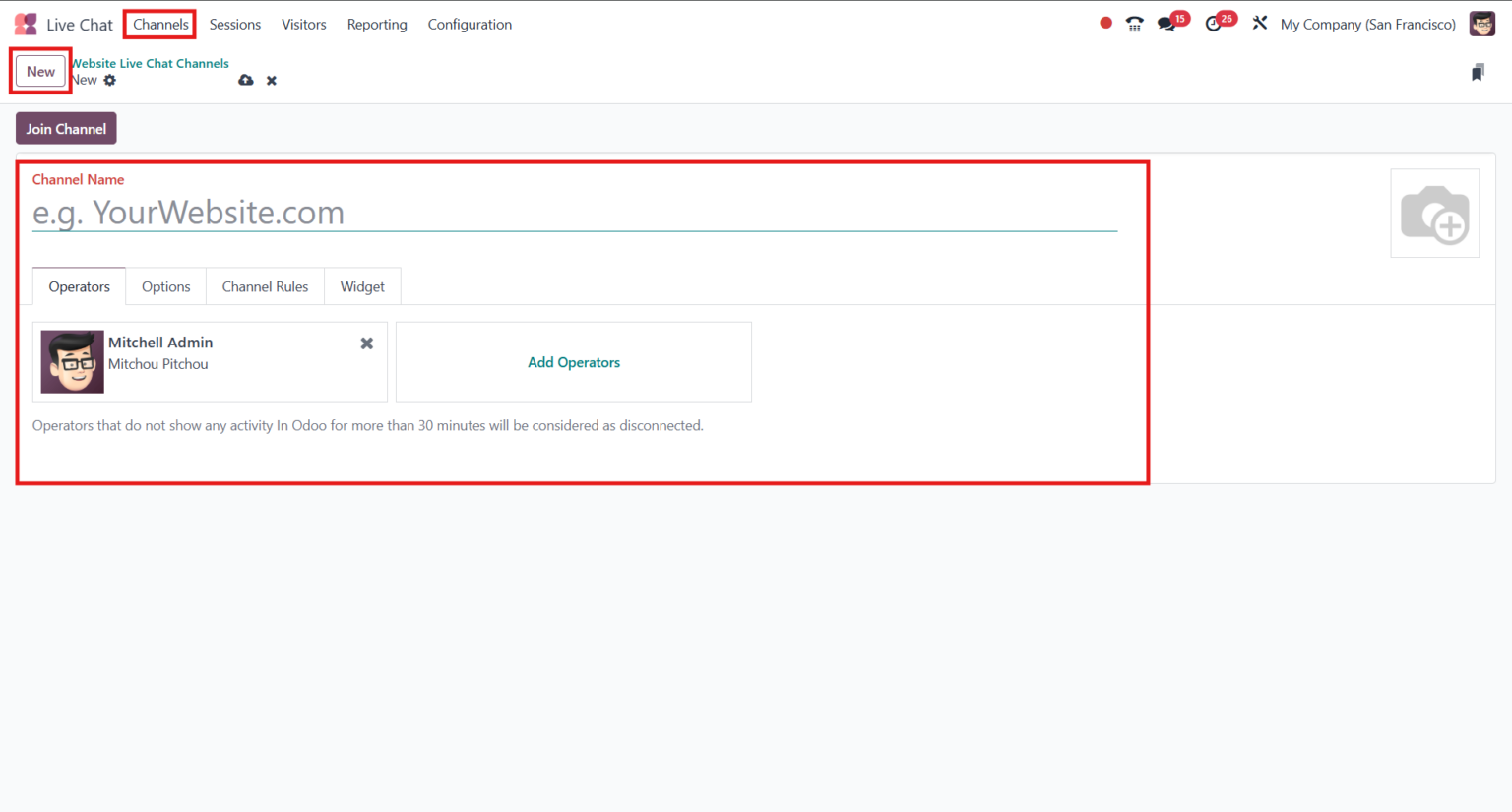Open the camera icon to upload a channel image
1512x812 pixels.
pos(1435,213)
